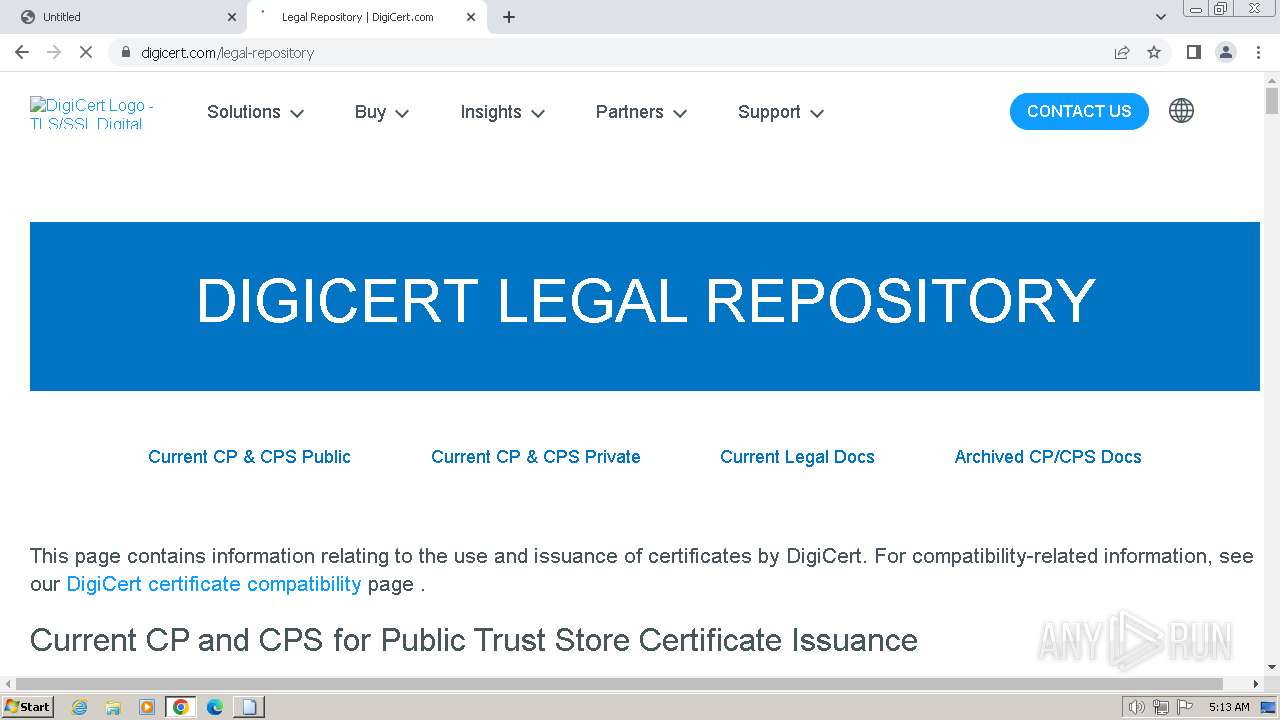
Task: Open DigiCert certificate compatibility link
Action: pyautogui.click(x=213, y=584)
